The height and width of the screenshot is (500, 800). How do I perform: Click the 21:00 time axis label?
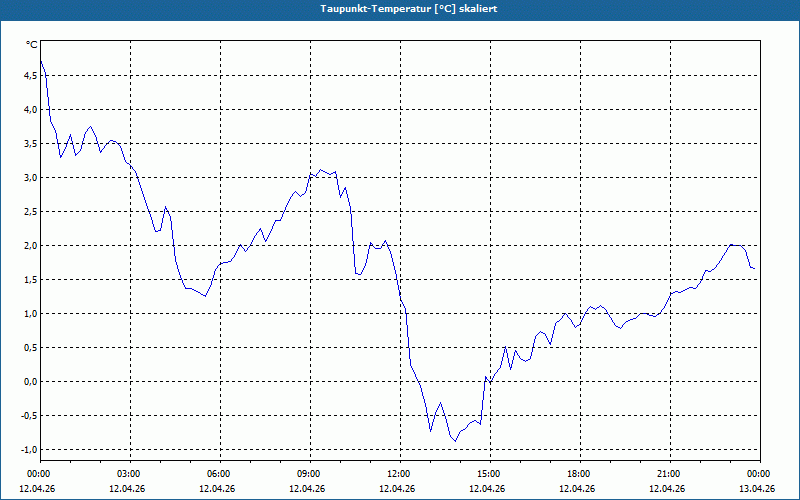click(670, 474)
